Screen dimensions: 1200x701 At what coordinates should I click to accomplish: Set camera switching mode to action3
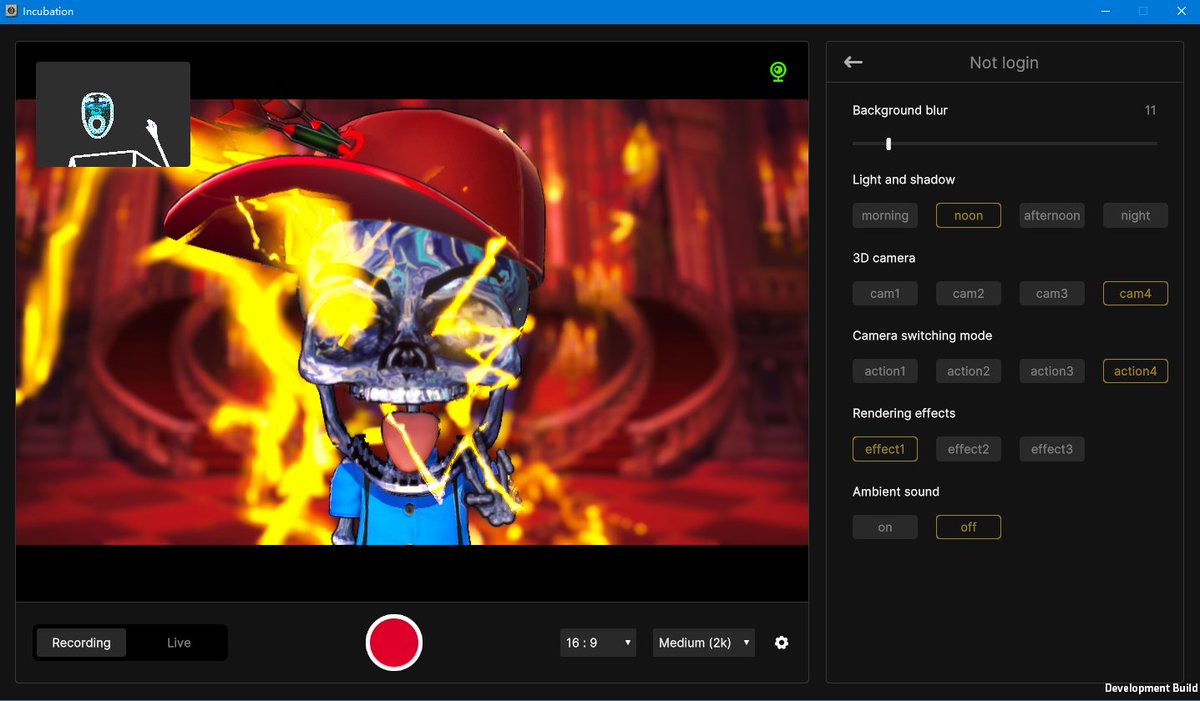pos(1052,371)
